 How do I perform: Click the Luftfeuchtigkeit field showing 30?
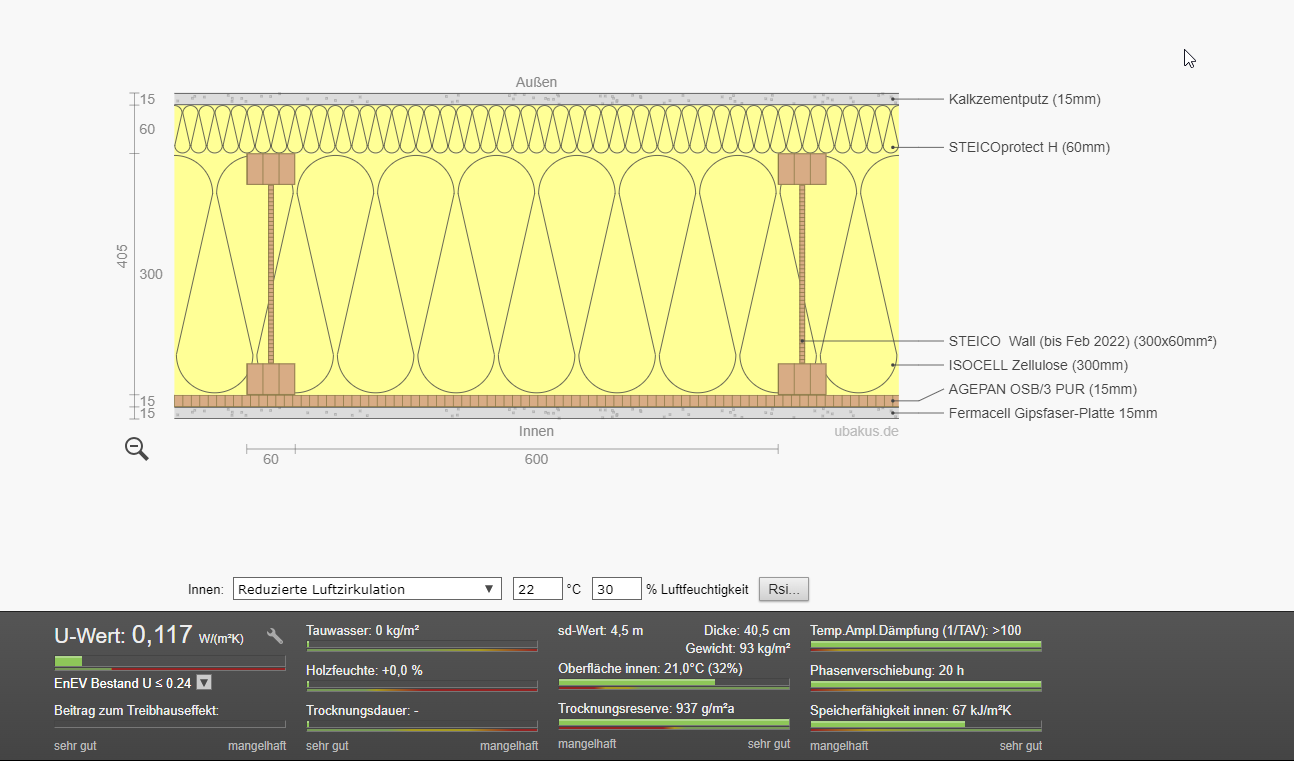[x=617, y=589]
